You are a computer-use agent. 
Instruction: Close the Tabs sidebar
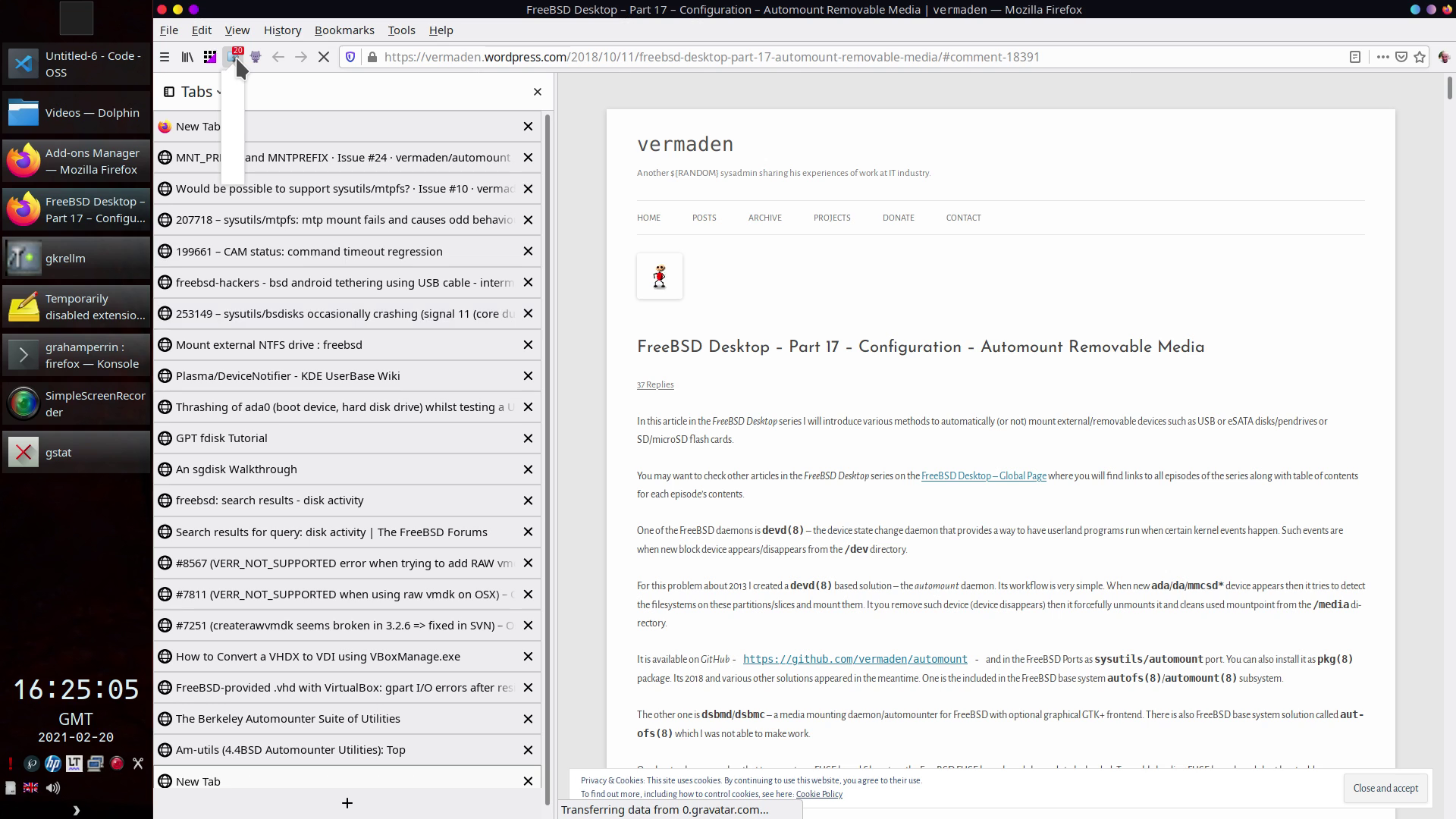[x=538, y=92]
